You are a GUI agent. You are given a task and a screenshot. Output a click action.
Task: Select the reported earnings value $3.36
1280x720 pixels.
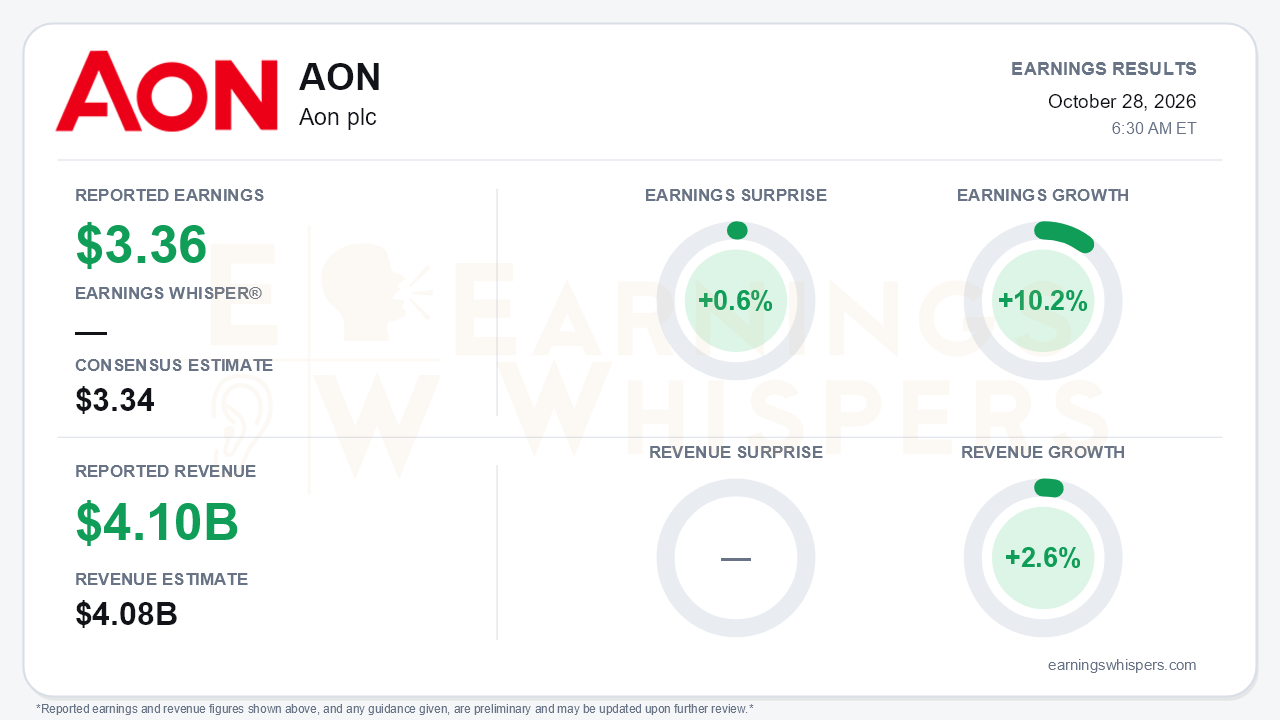142,245
